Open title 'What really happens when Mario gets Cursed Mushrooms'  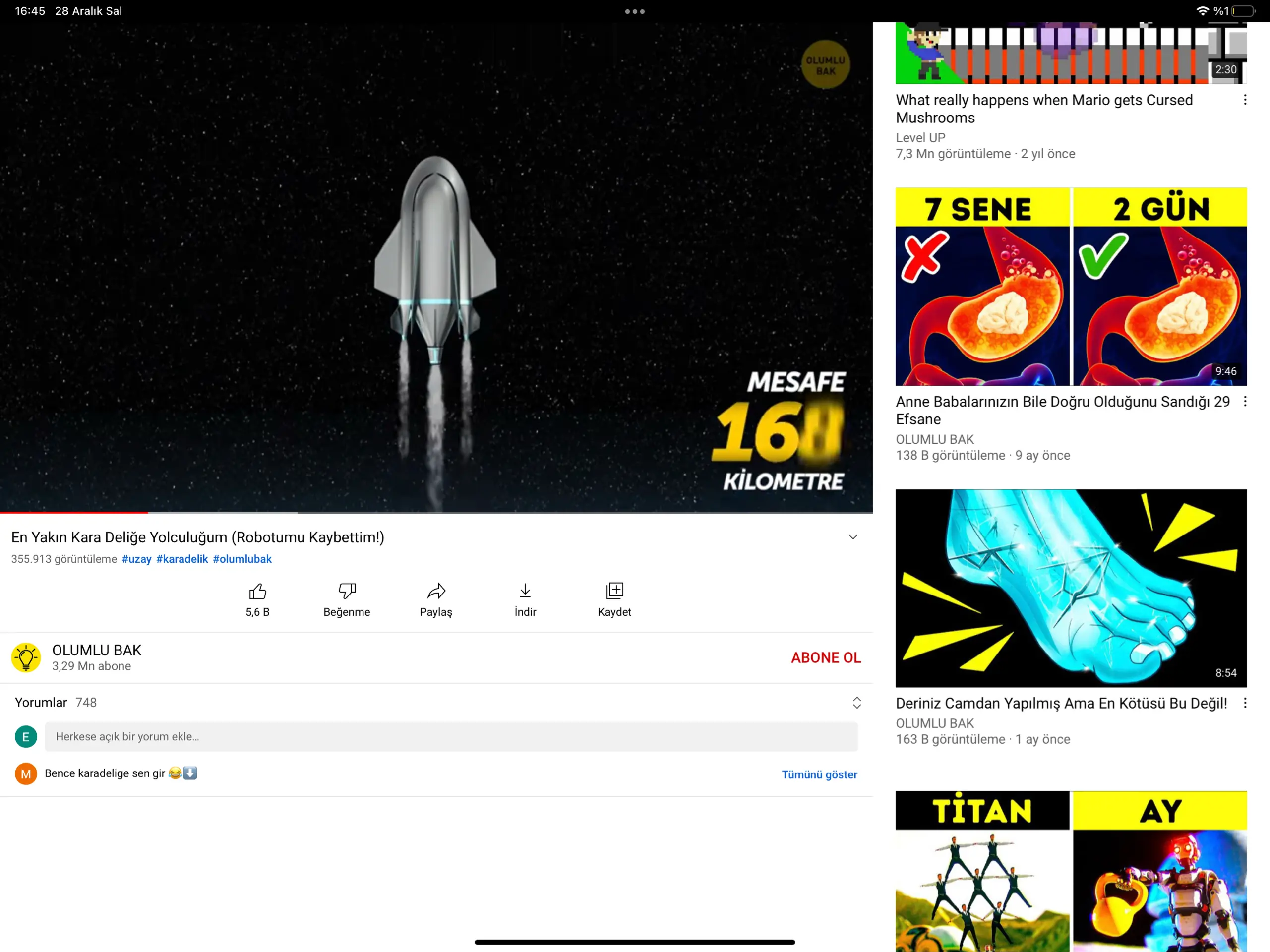(1044, 109)
